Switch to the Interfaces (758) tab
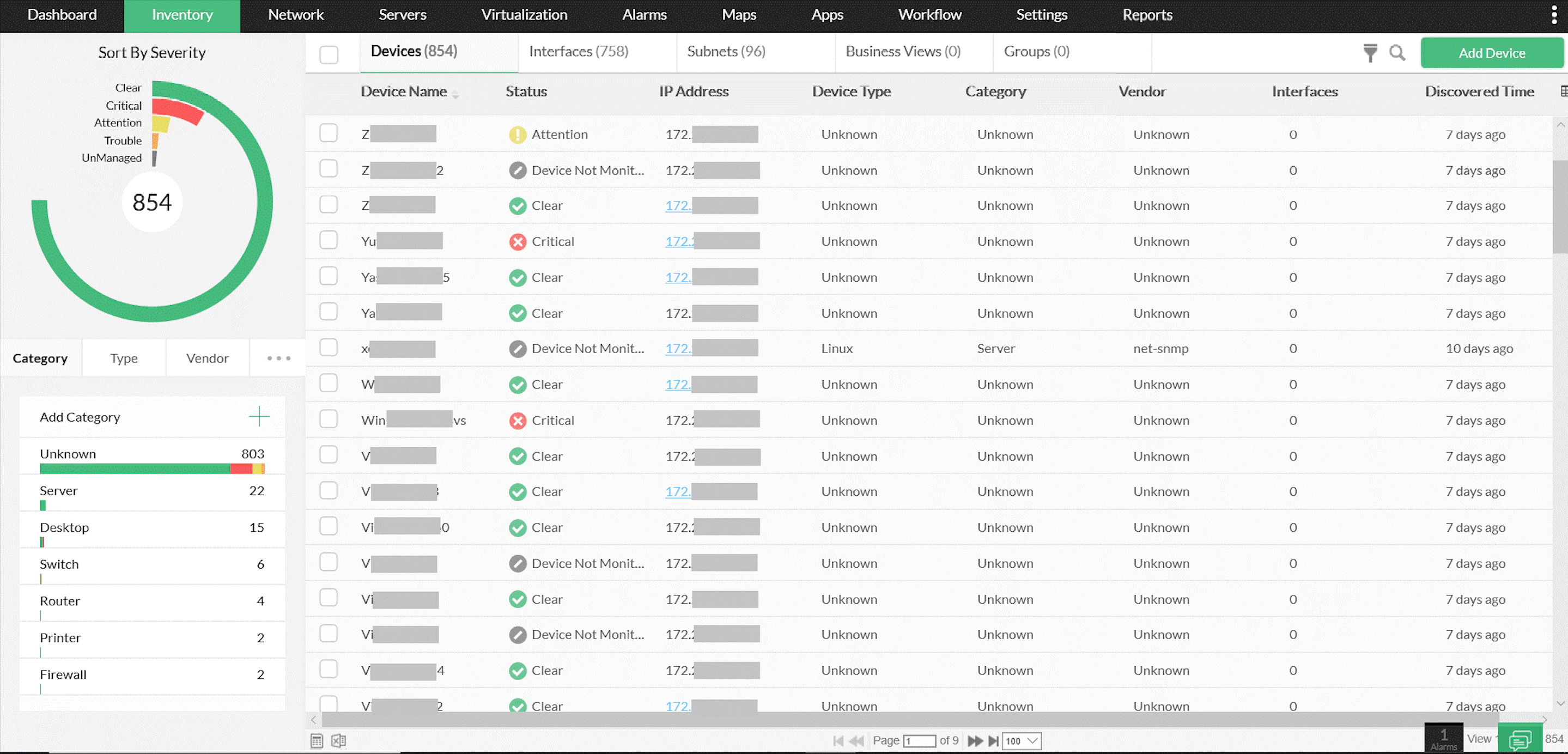Screen dimensions: 1568x754 [578, 51]
